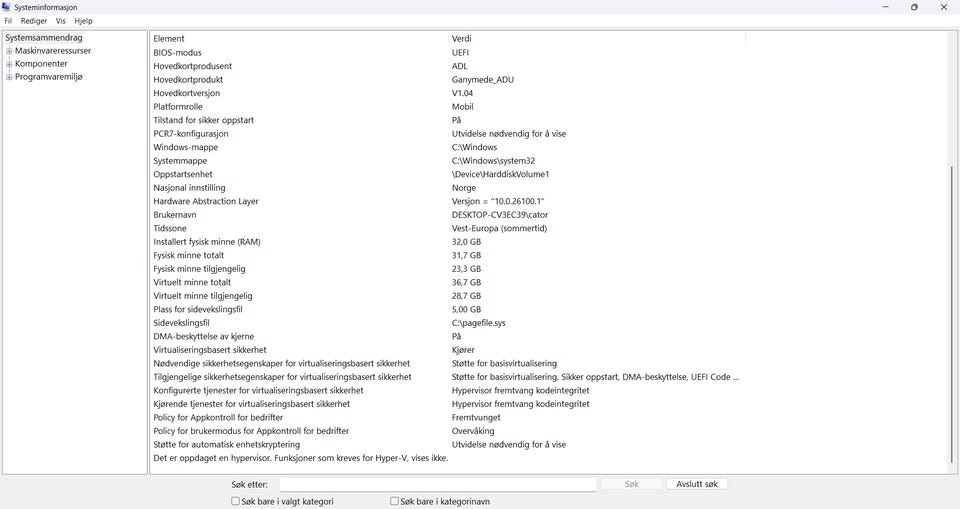Click the Søk button
The width and height of the screenshot is (960, 509).
pos(632,484)
